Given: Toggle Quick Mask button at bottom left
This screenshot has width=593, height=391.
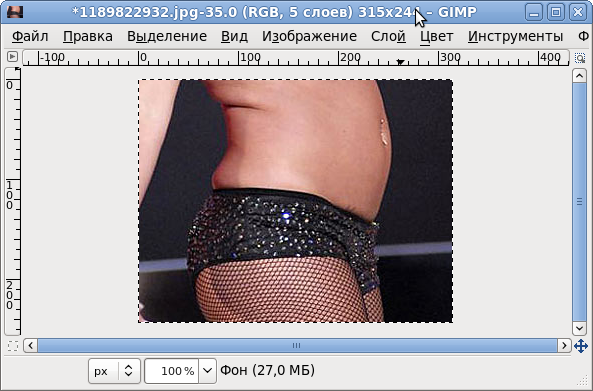Looking at the screenshot, I should click(12, 346).
